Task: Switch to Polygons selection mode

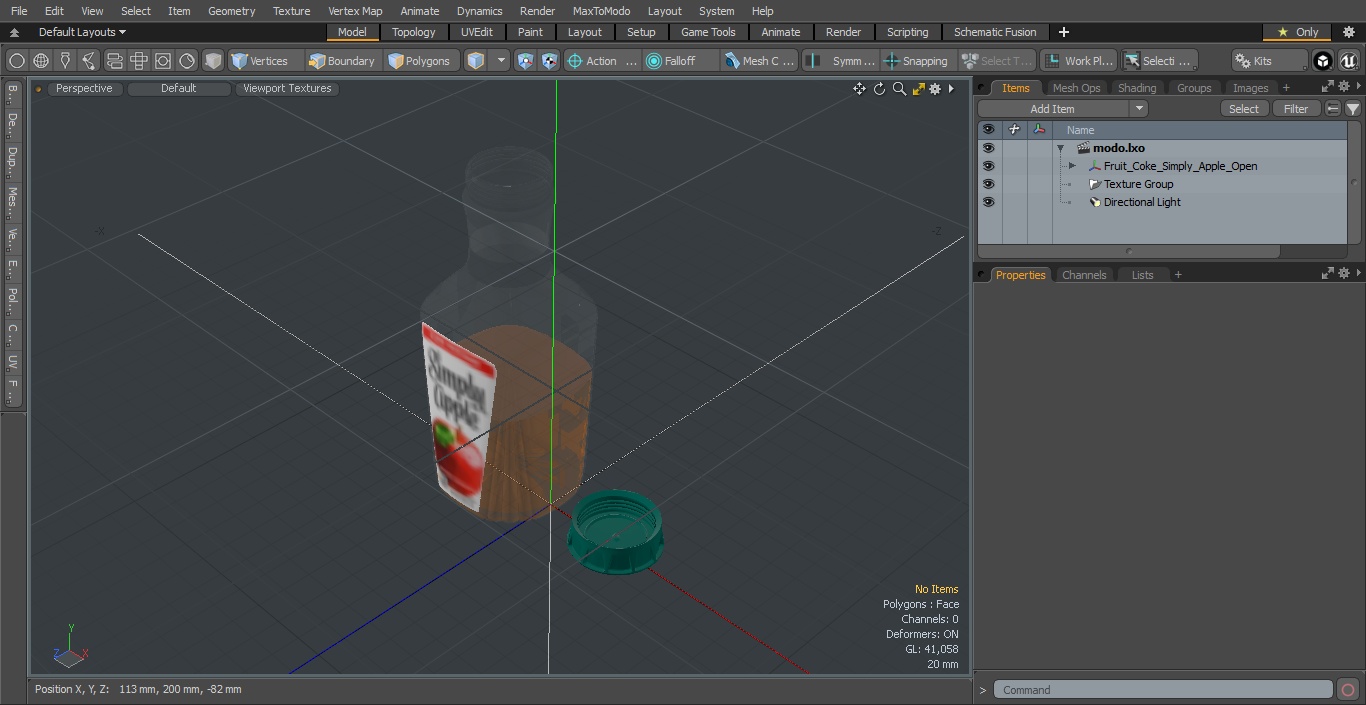Action: tap(420, 61)
